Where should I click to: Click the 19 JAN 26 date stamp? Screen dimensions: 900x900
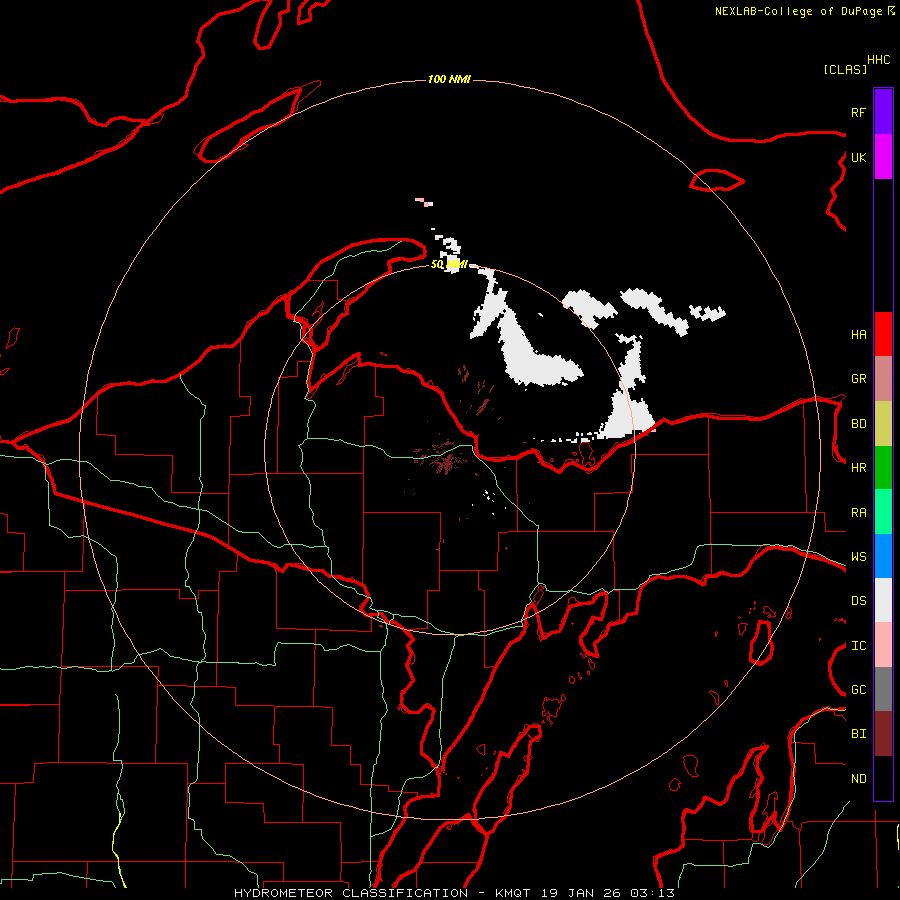point(581,893)
